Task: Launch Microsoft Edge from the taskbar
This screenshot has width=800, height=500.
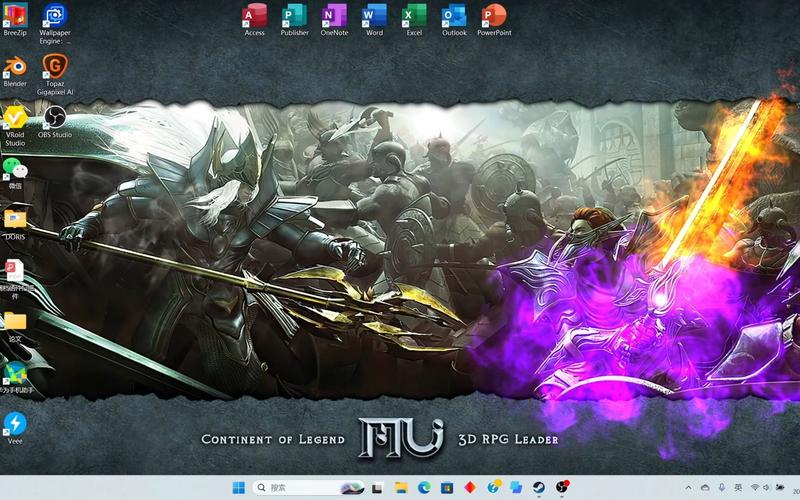Action: pyautogui.click(x=424, y=488)
